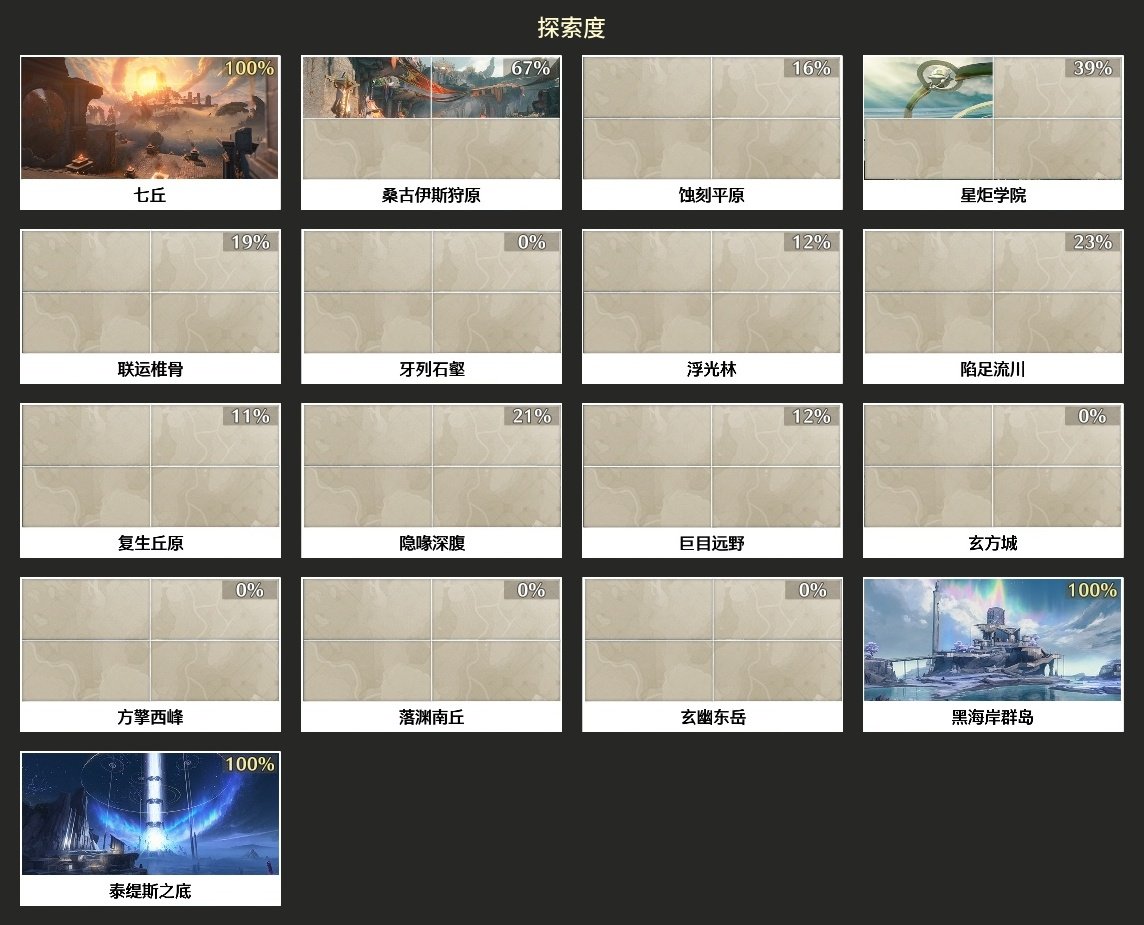This screenshot has height=925, width=1144.
Task: Click the 星炬学院 name label
Action: coord(993,195)
